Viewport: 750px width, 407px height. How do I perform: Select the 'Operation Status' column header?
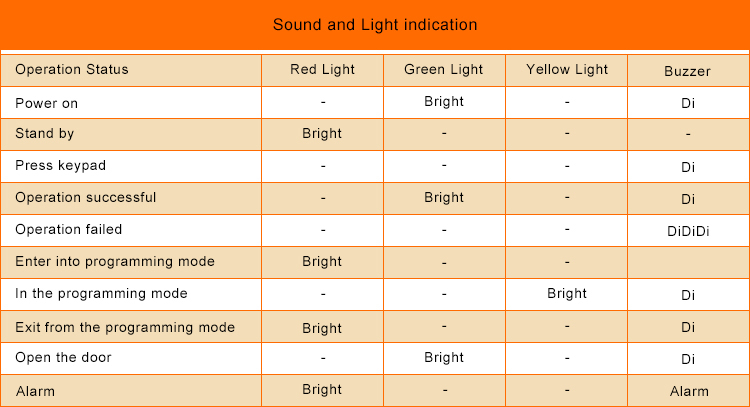click(x=72, y=70)
